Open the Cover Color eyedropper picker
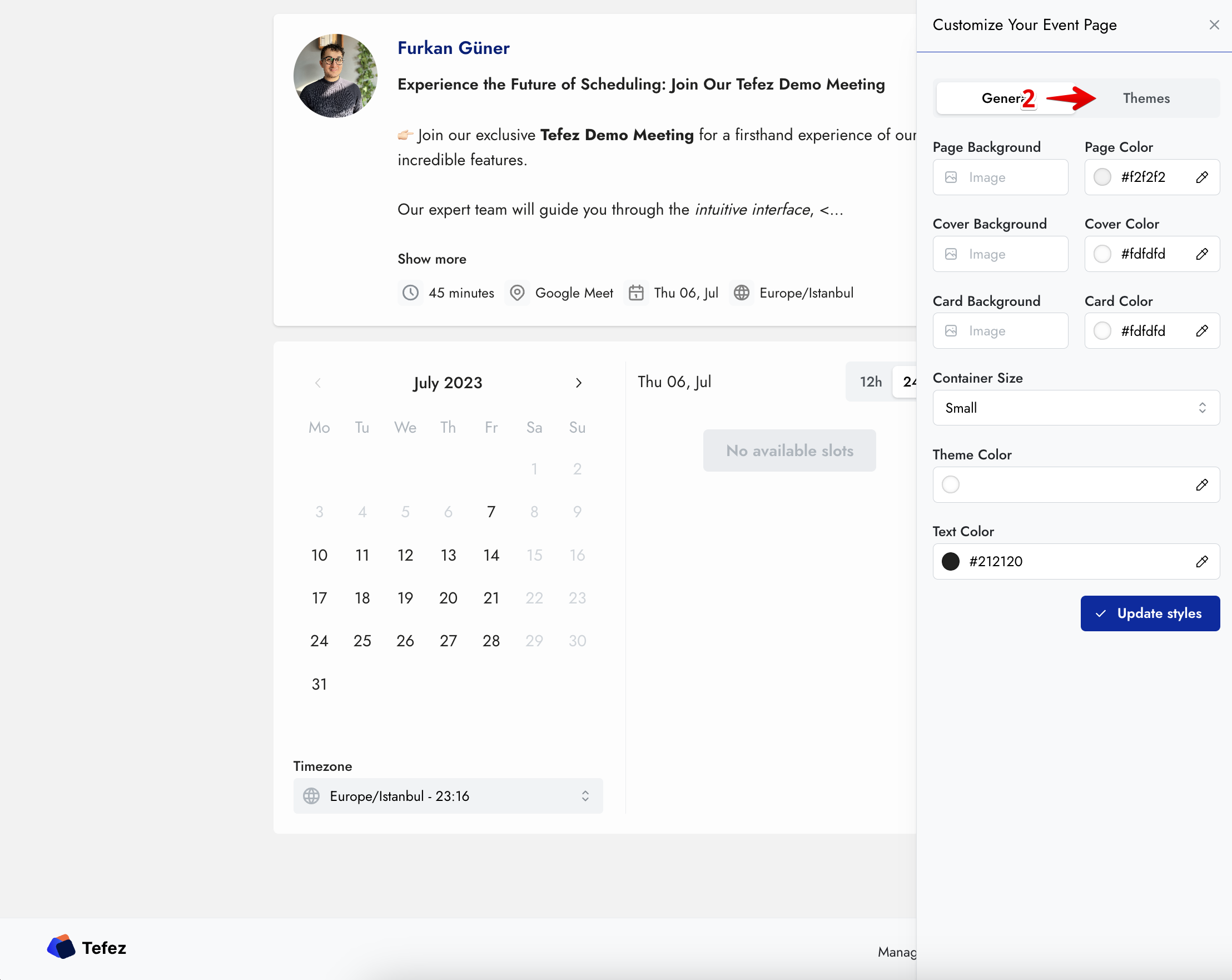 1202,254
